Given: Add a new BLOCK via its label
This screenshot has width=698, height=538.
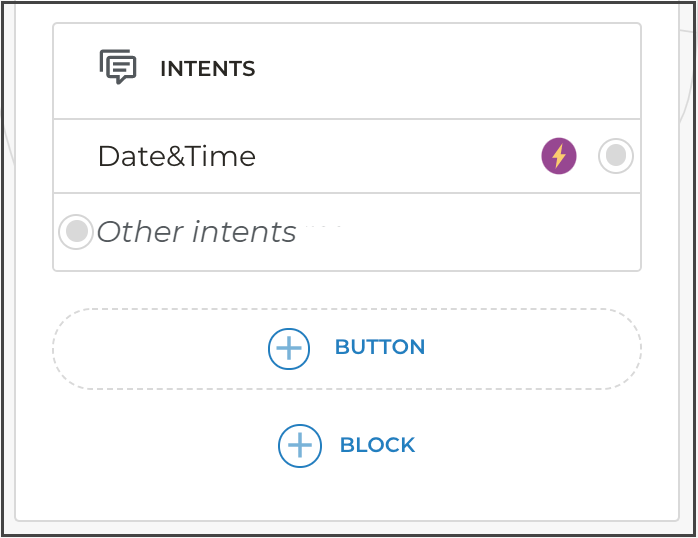Looking at the screenshot, I should (379, 446).
